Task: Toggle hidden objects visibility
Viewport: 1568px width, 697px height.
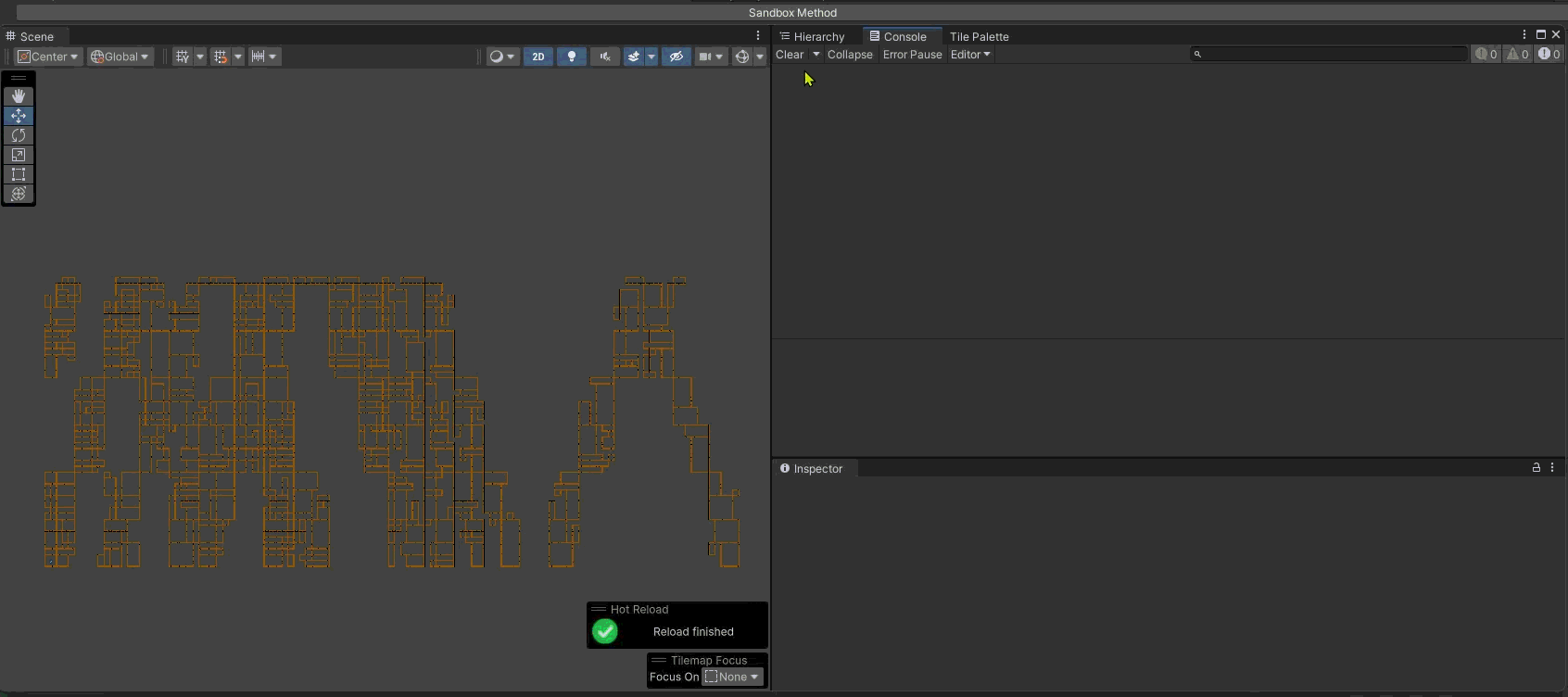Action: point(677,57)
